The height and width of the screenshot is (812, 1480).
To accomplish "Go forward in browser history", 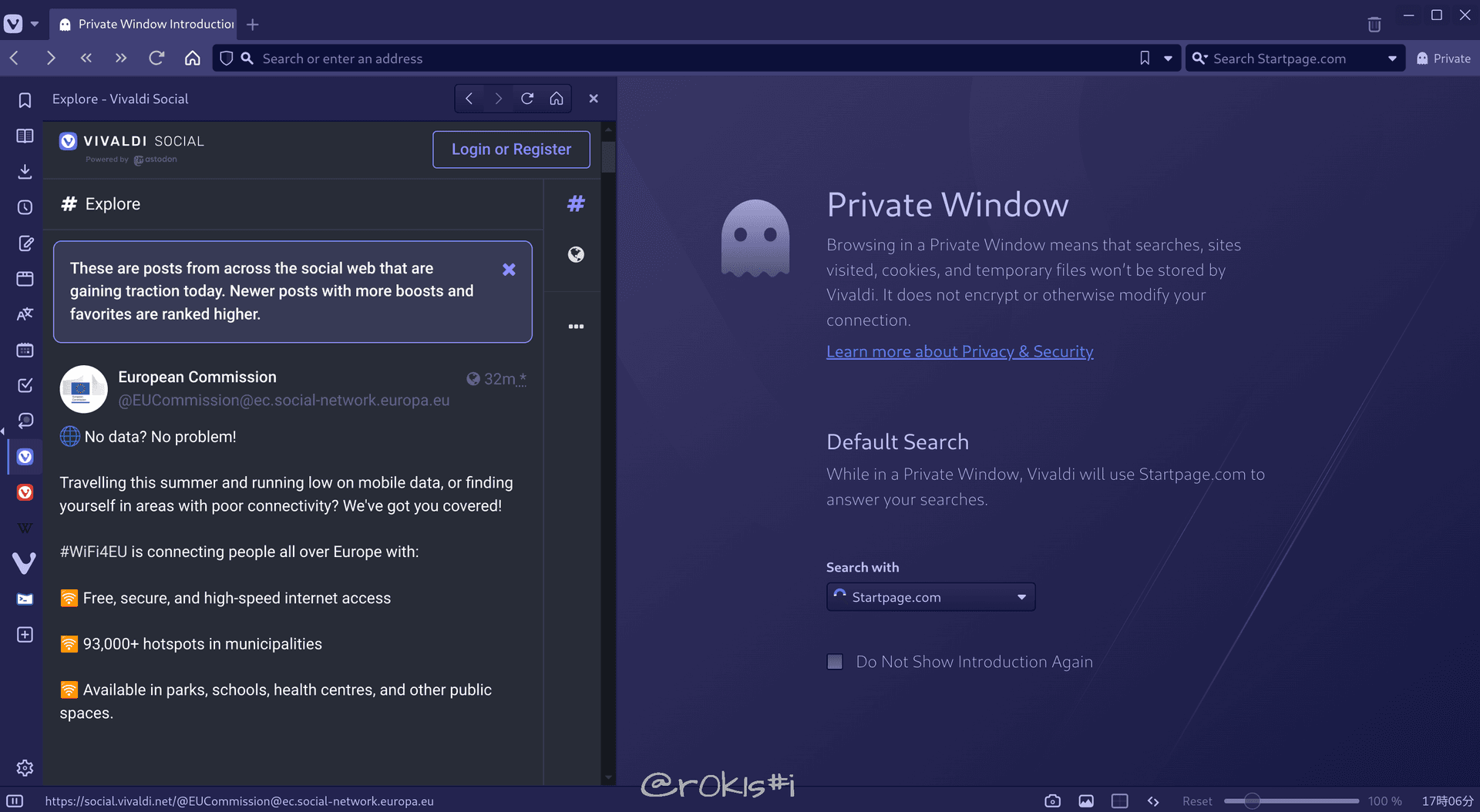I will click(51, 58).
